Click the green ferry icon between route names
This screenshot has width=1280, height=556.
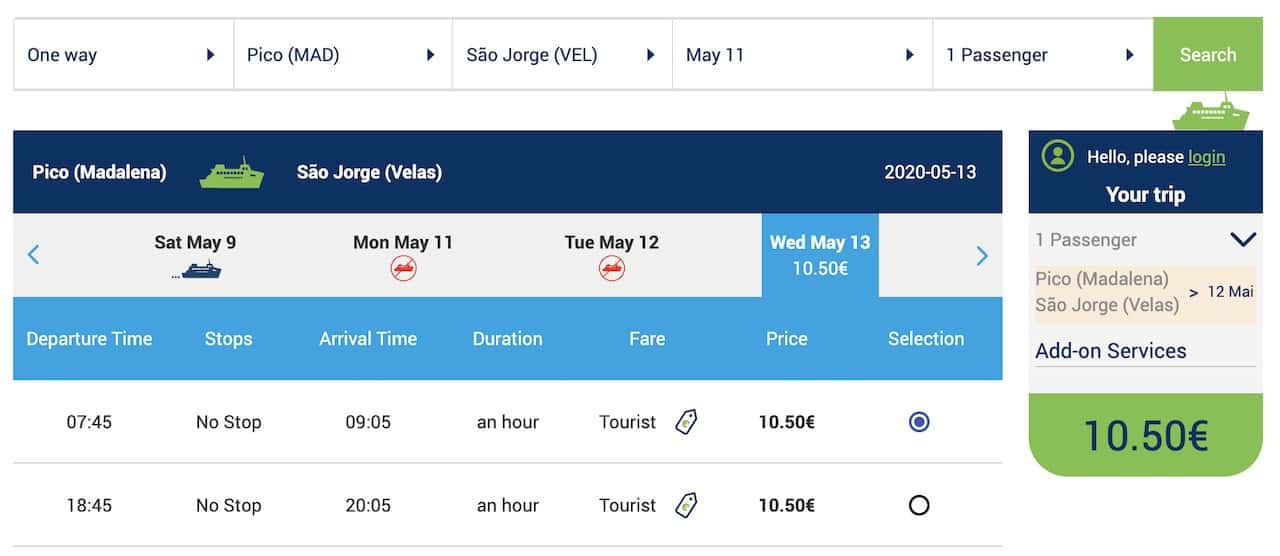tap(231, 172)
